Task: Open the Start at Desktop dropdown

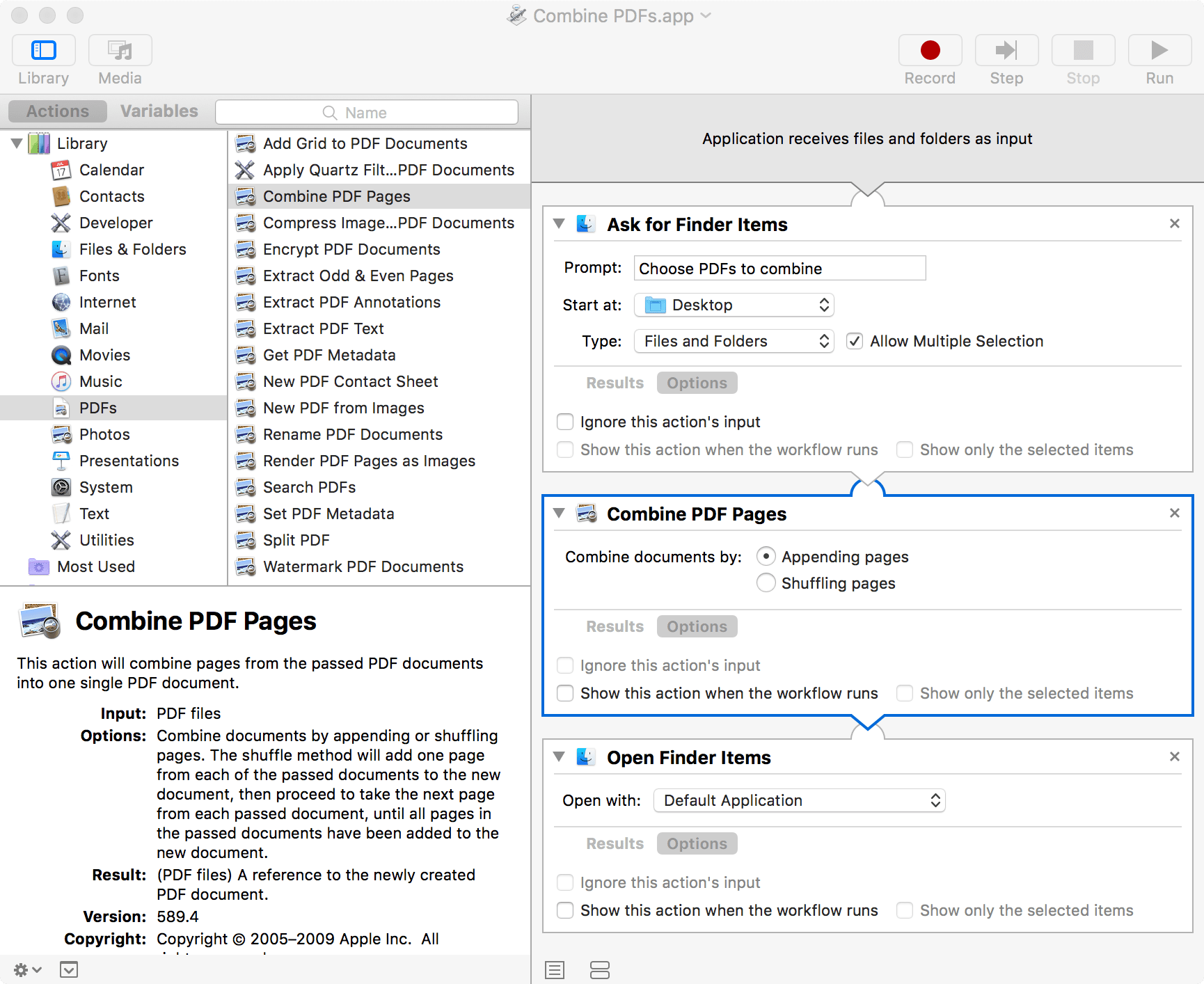Action: point(733,305)
